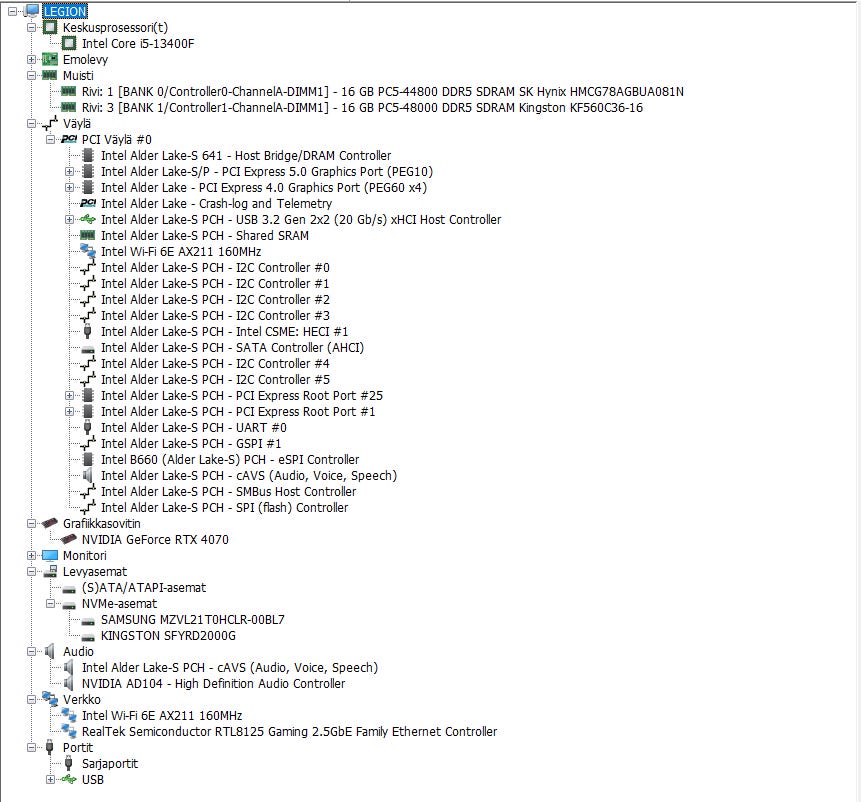Select cAVS entry under Audio category
Image resolution: width=861 pixels, height=802 pixels.
click(x=230, y=668)
